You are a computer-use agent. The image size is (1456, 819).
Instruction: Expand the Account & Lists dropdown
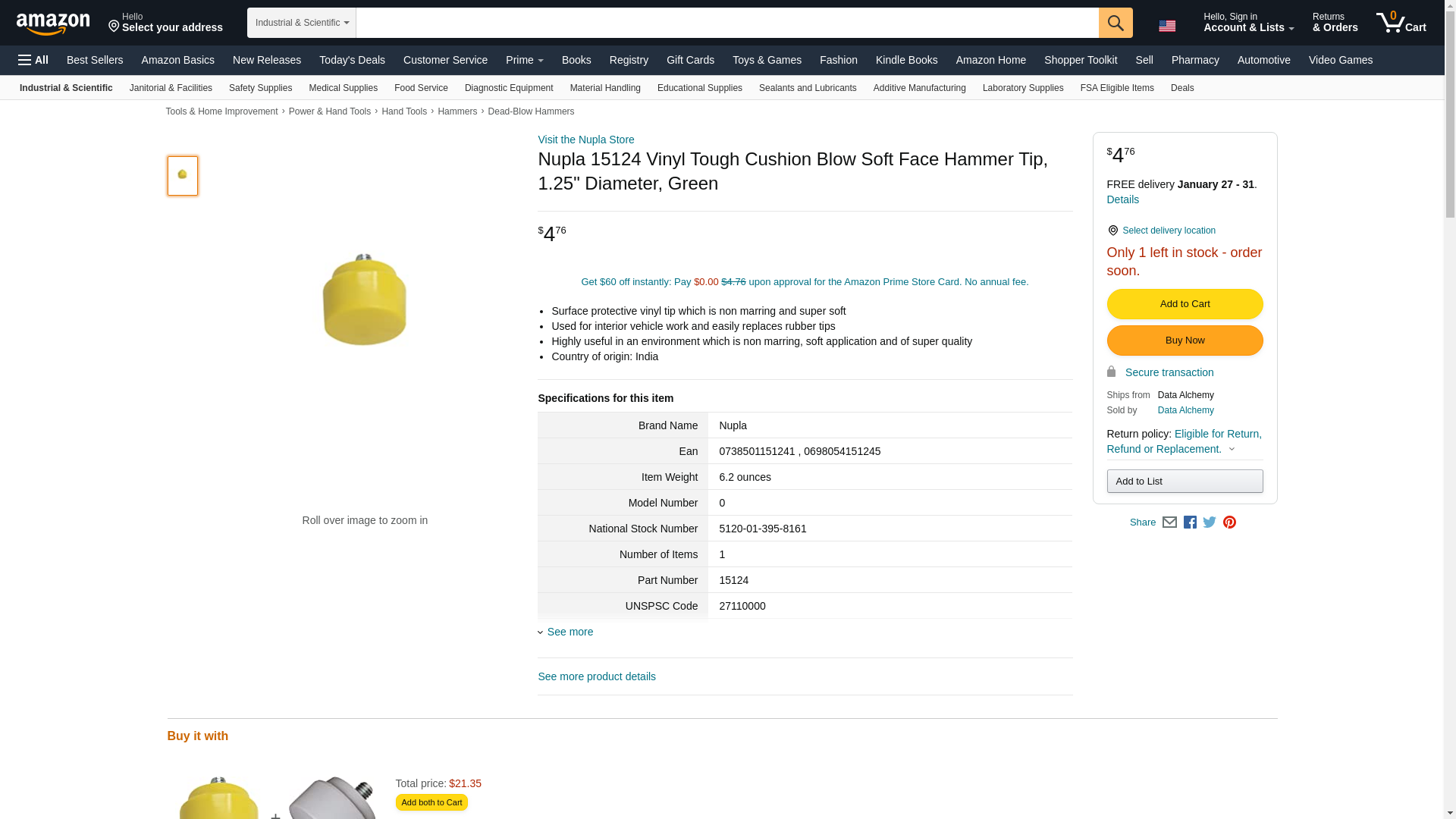1248,22
